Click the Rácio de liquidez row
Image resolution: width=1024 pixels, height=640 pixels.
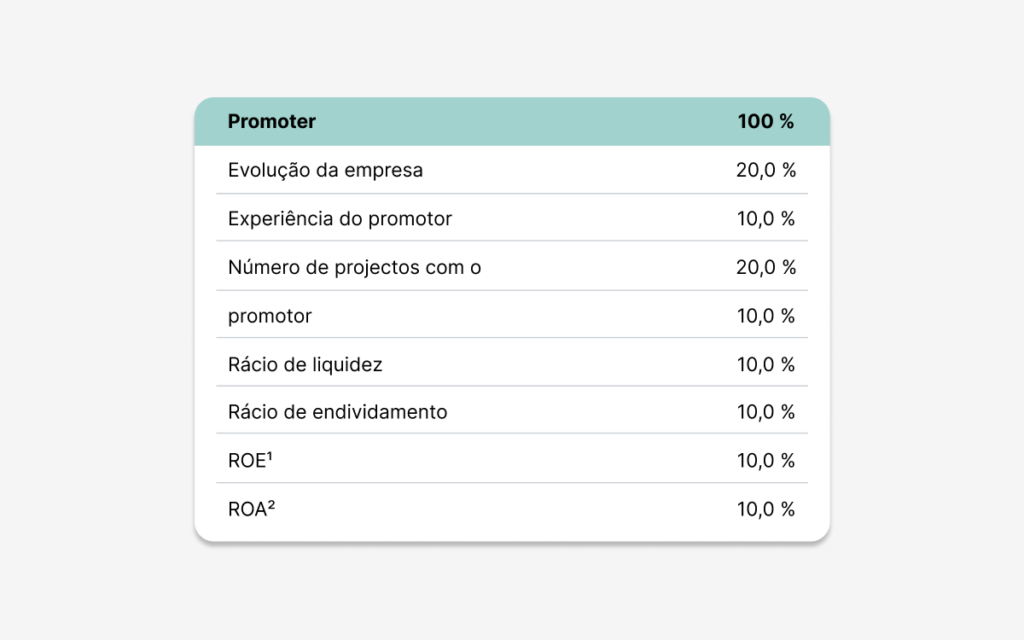[512, 362]
